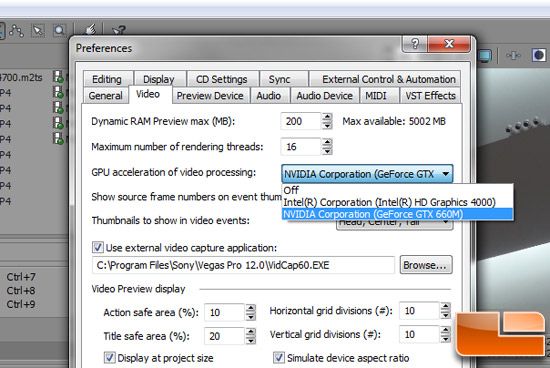Decrease maximum rendering threads
The image size is (550, 368).
[327, 151]
